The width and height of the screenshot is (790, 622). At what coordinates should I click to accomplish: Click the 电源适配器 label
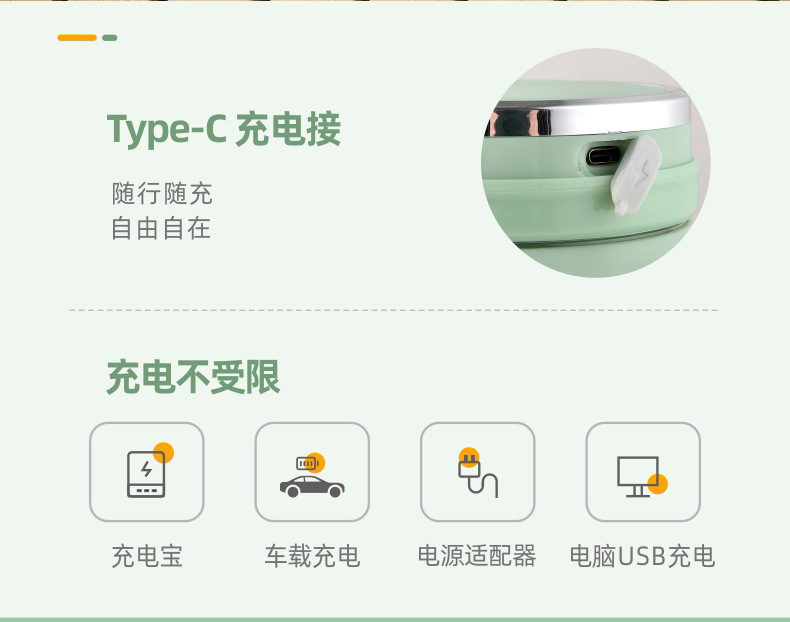(477, 556)
